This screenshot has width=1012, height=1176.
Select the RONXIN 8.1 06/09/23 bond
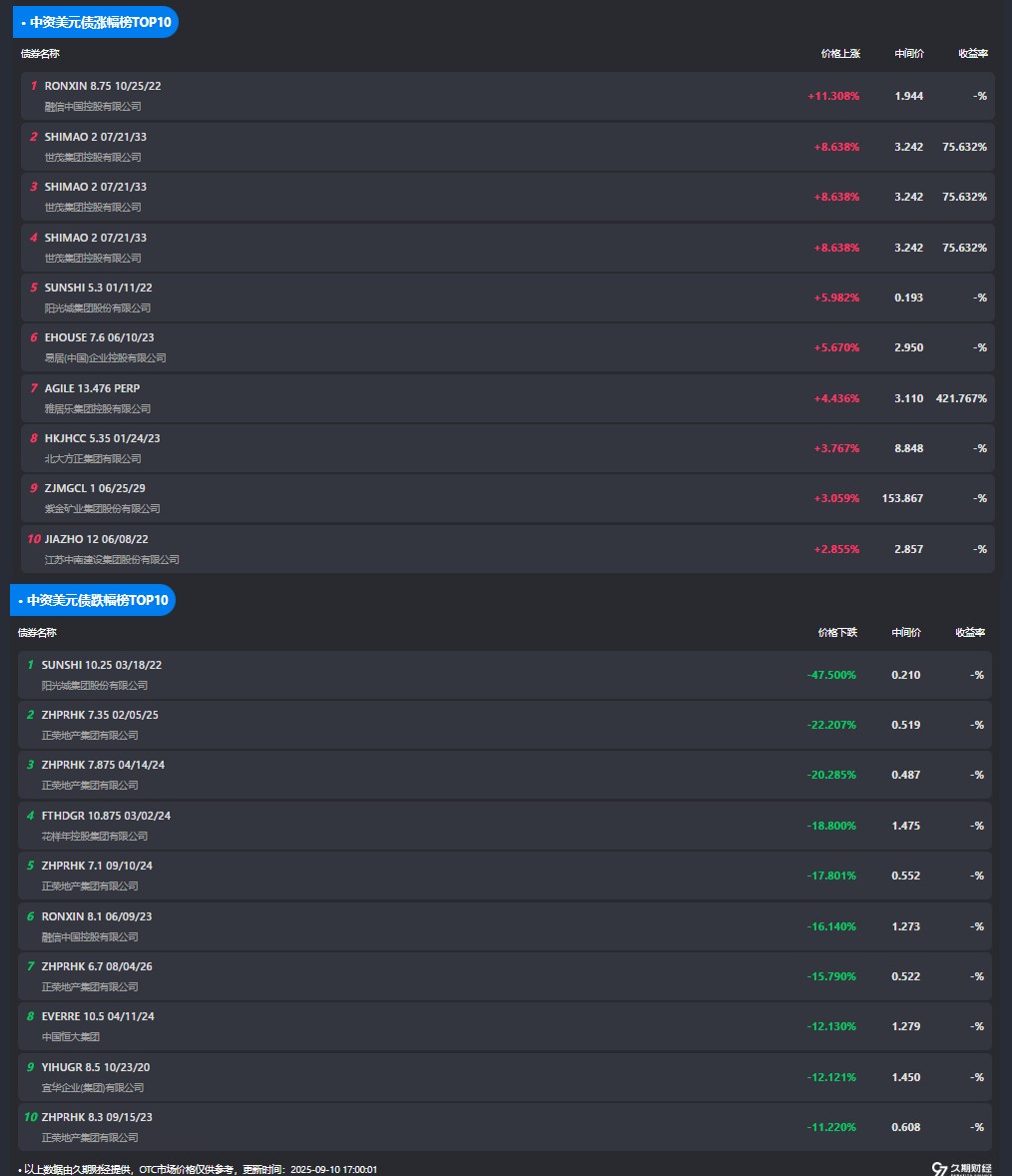click(97, 916)
